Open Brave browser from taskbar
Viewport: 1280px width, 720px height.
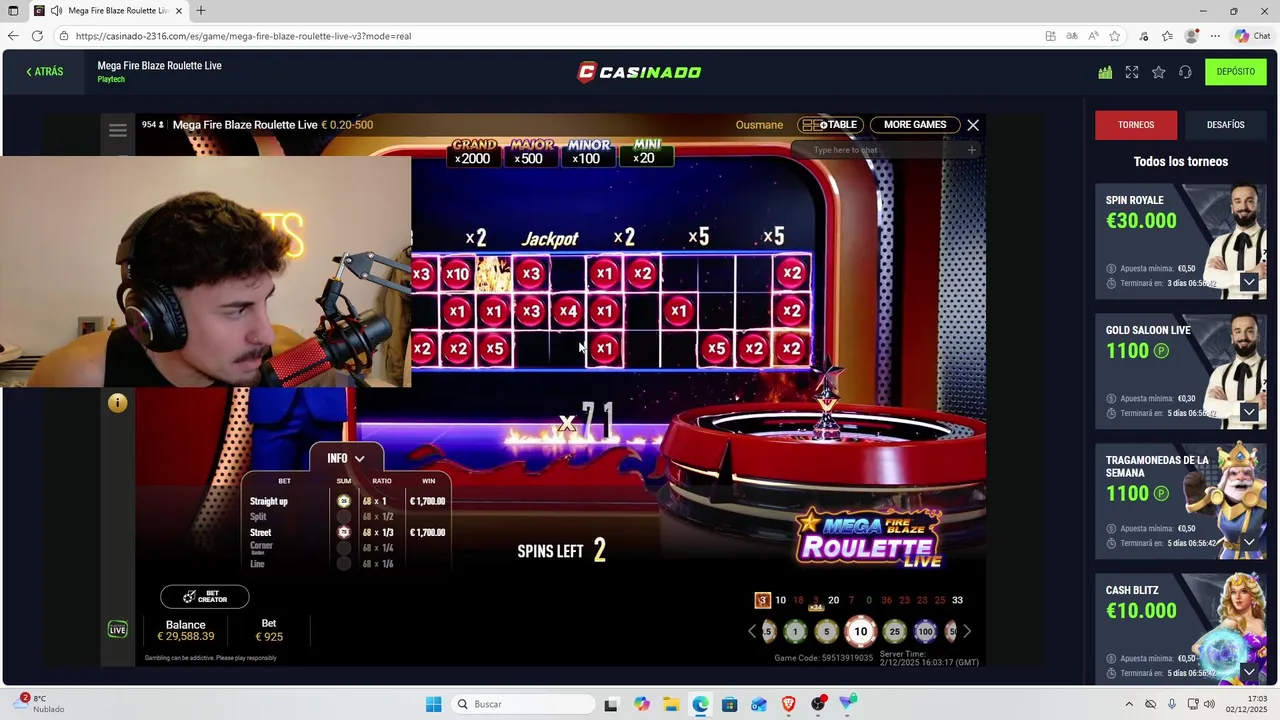click(789, 704)
